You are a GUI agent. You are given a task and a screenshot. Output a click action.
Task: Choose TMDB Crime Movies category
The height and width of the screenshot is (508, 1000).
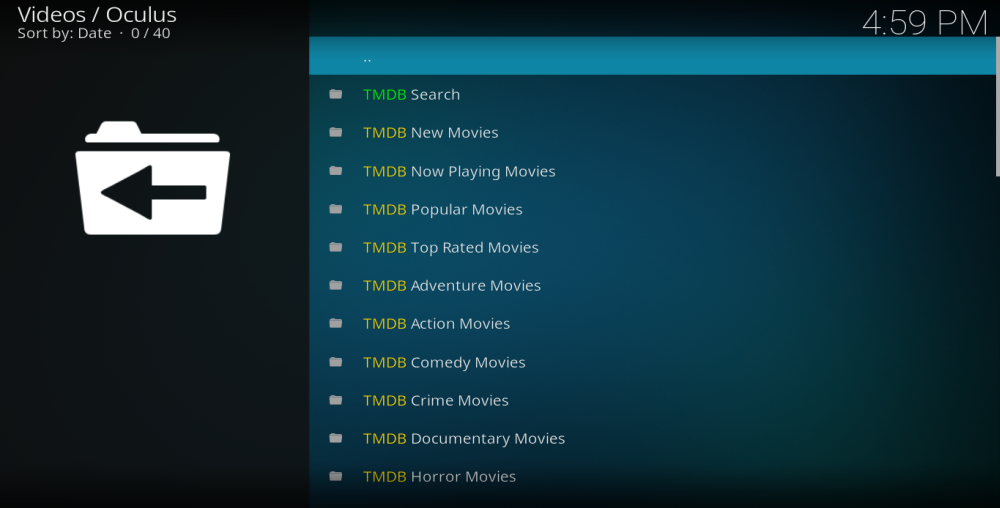[x=435, y=400]
